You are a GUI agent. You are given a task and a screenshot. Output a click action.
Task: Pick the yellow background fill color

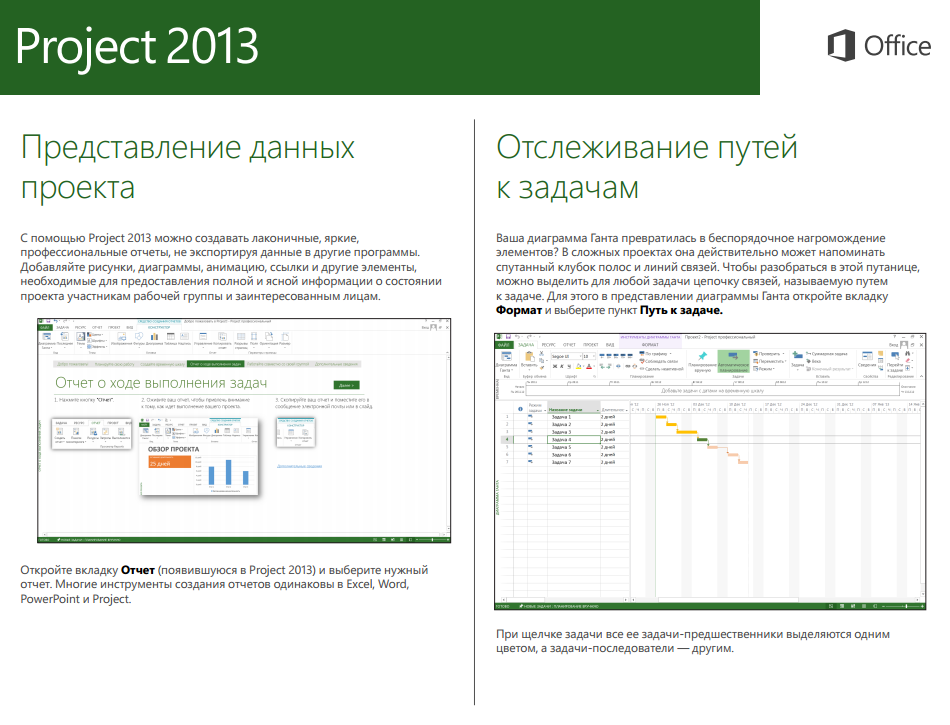point(578,366)
